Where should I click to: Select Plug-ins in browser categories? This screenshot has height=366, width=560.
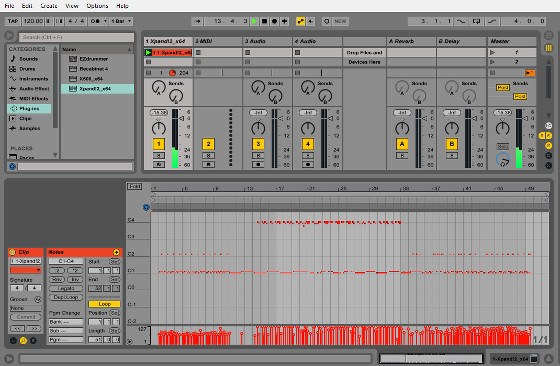pyautogui.click(x=29, y=109)
